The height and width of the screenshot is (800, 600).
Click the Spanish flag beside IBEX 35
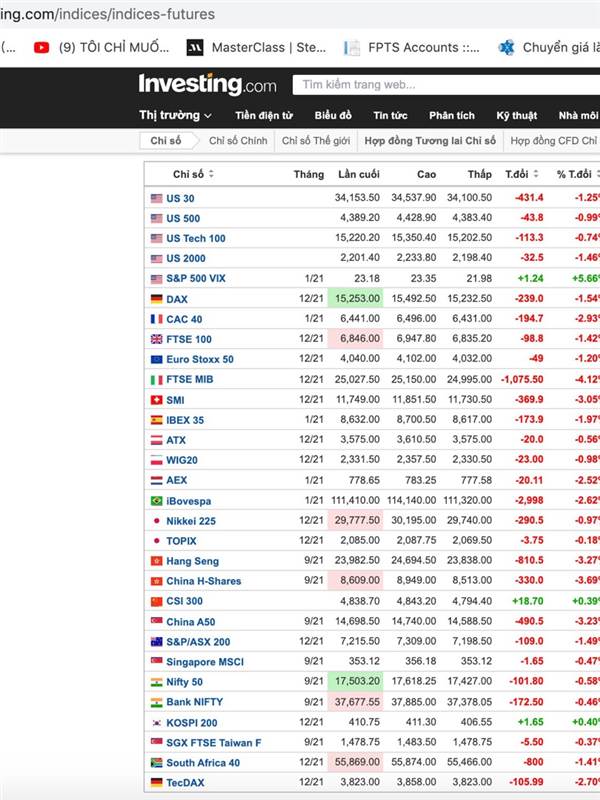(157, 420)
